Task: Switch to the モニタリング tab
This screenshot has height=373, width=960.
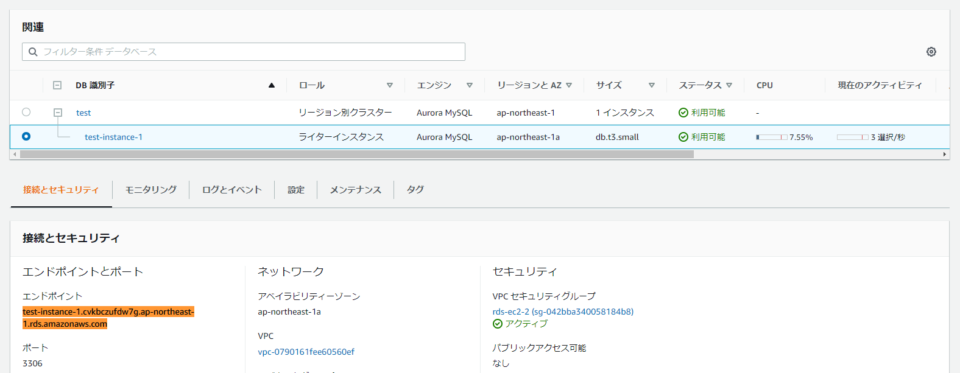Action: point(151,190)
